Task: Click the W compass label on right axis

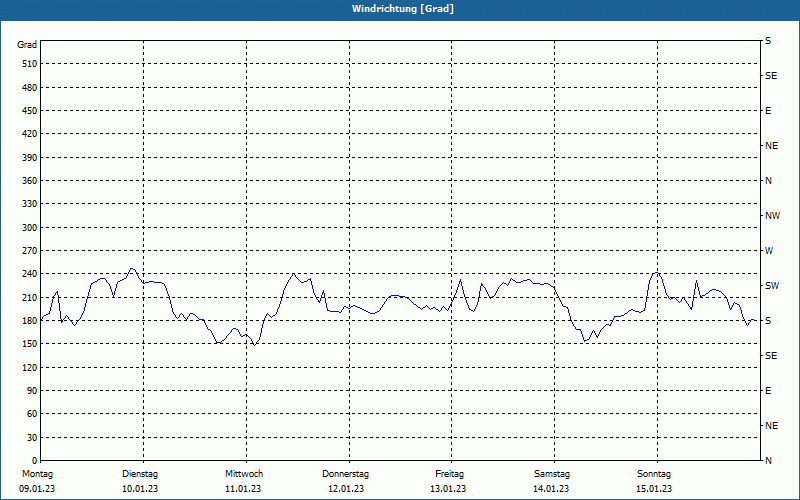Action: pos(769,251)
